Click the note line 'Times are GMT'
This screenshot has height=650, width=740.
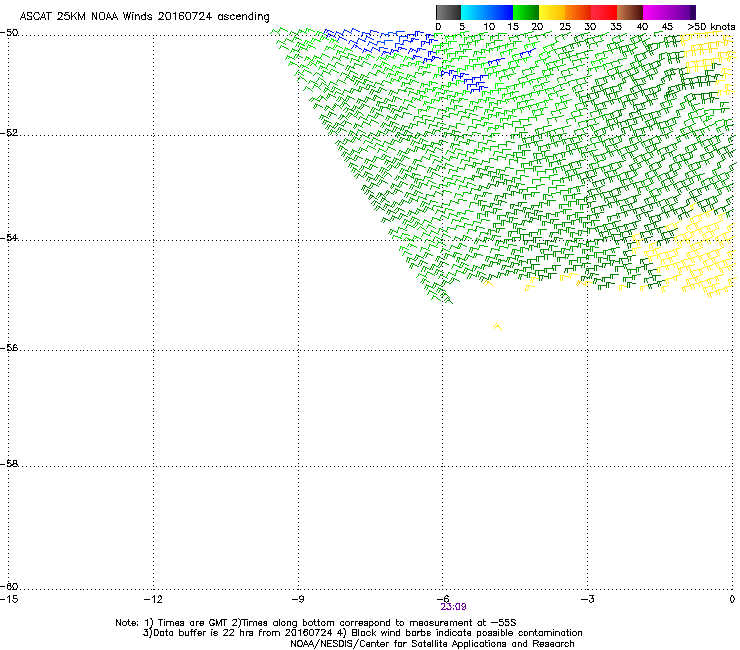click(193, 623)
